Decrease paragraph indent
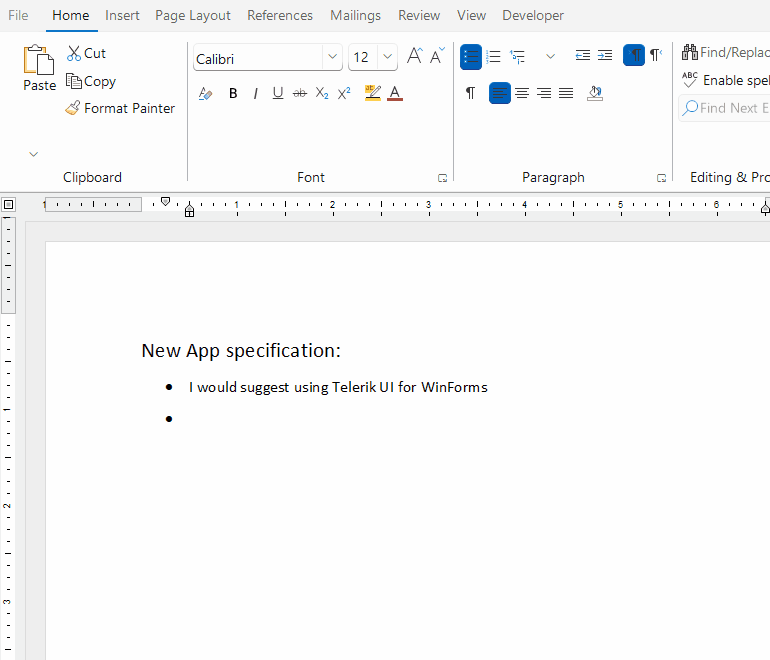The image size is (770, 660). point(582,55)
